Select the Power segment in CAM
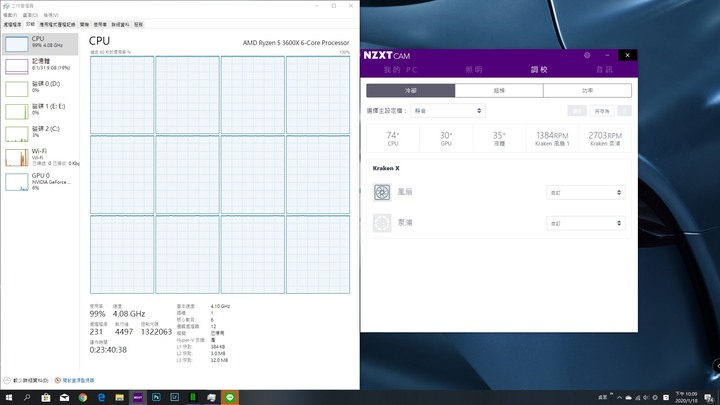This screenshot has height=405, width=720. (x=587, y=90)
